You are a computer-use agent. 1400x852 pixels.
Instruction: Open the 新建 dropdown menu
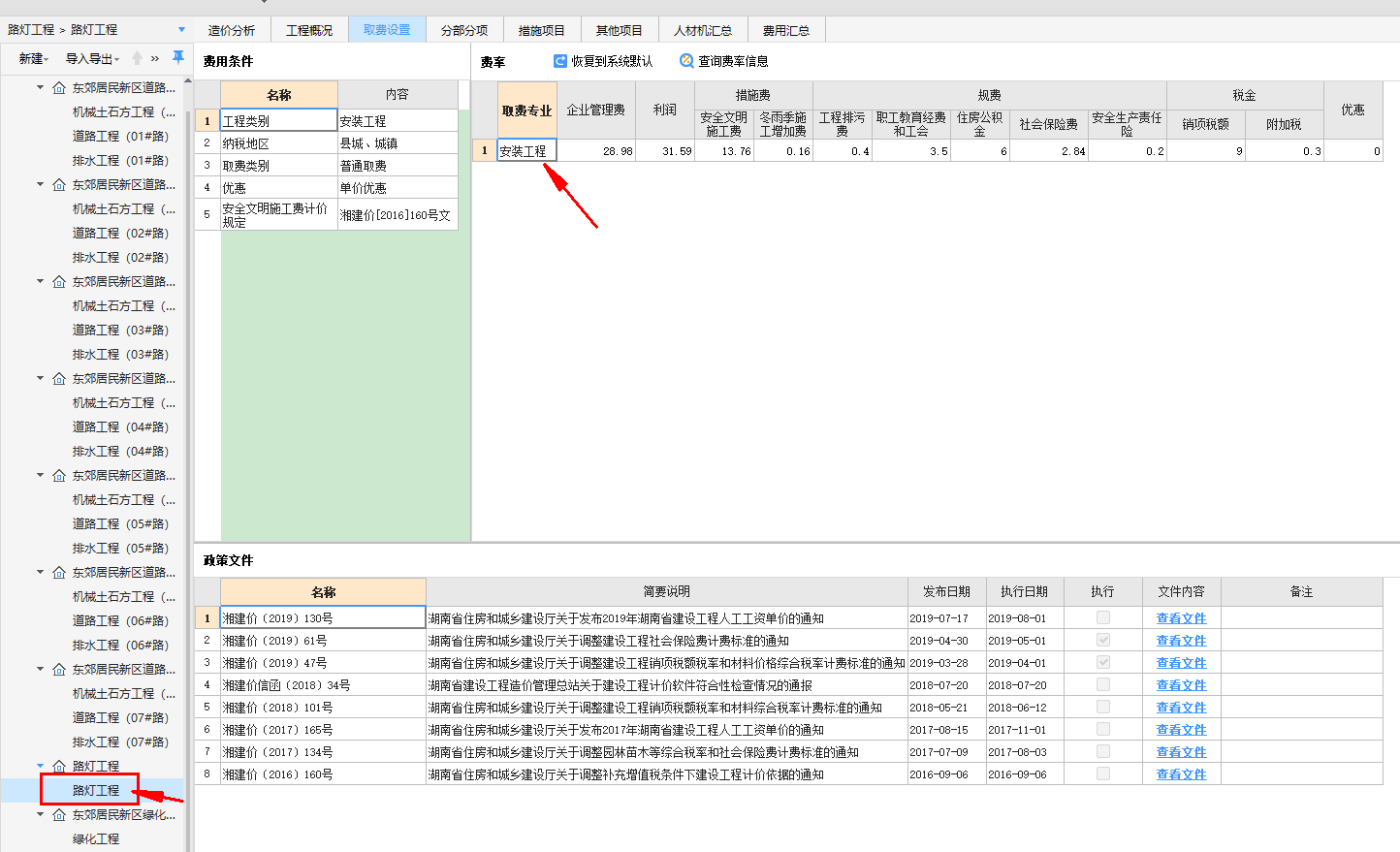[34, 59]
